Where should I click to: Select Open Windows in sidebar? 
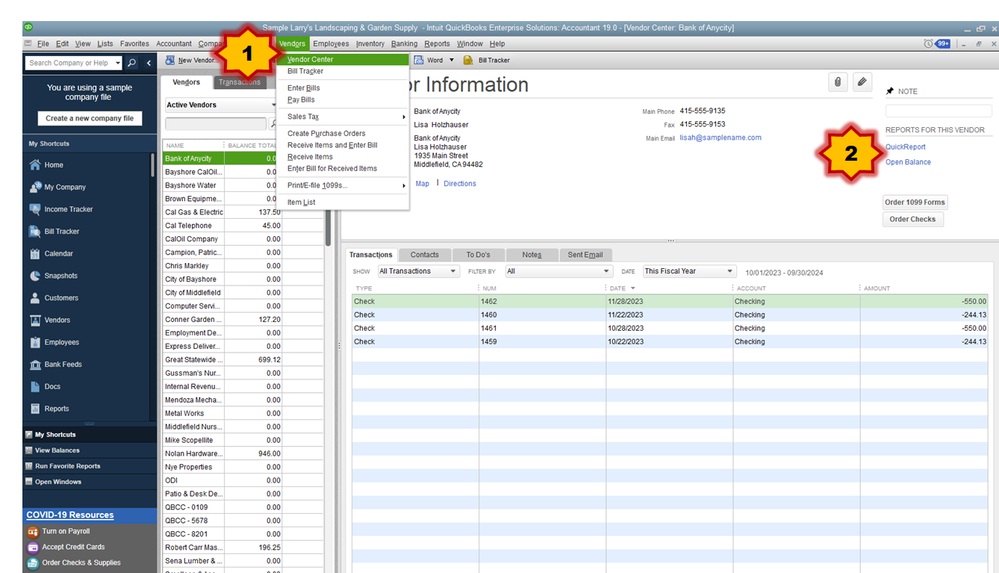point(57,482)
